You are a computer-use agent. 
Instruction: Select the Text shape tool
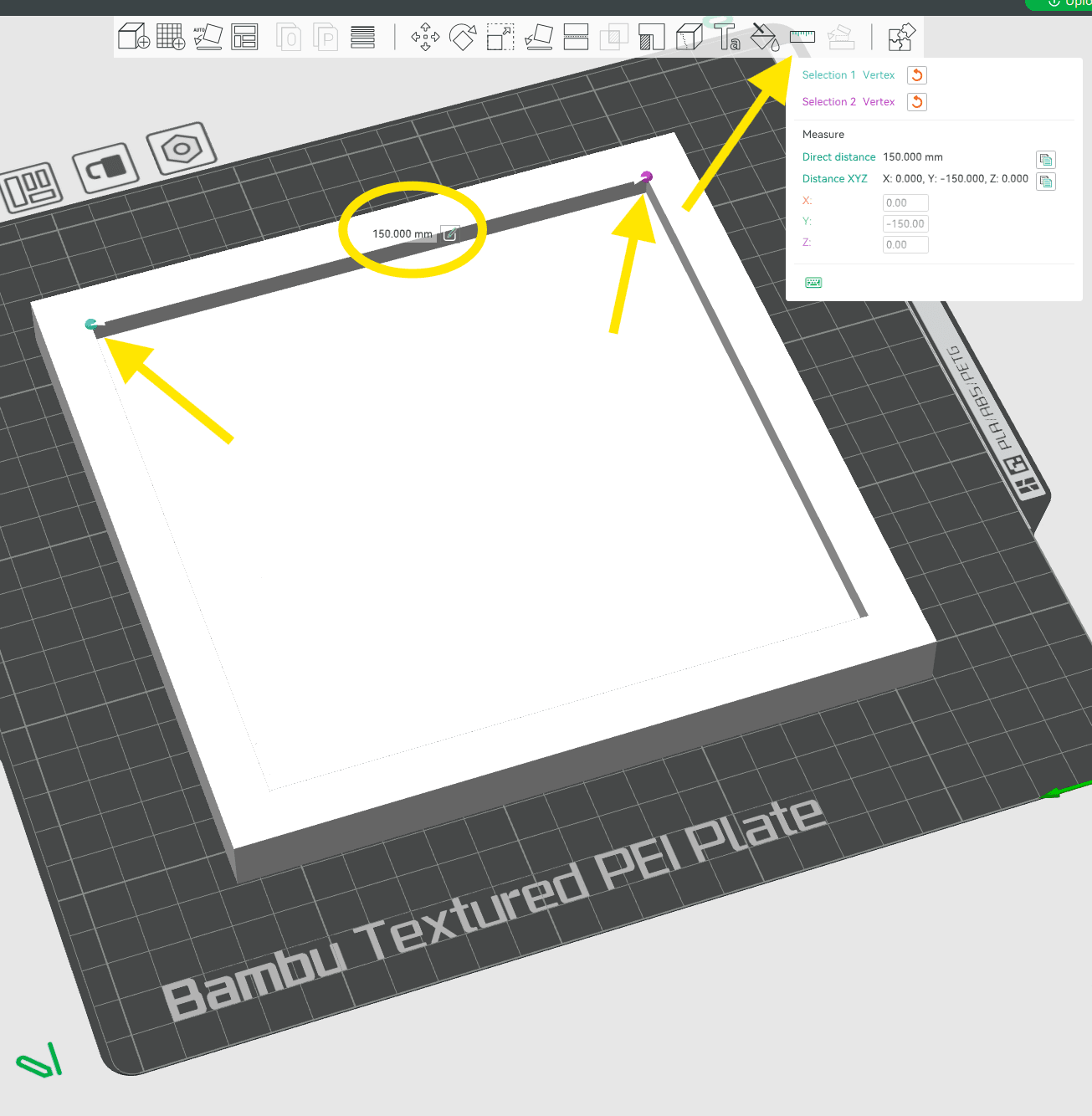tap(726, 37)
